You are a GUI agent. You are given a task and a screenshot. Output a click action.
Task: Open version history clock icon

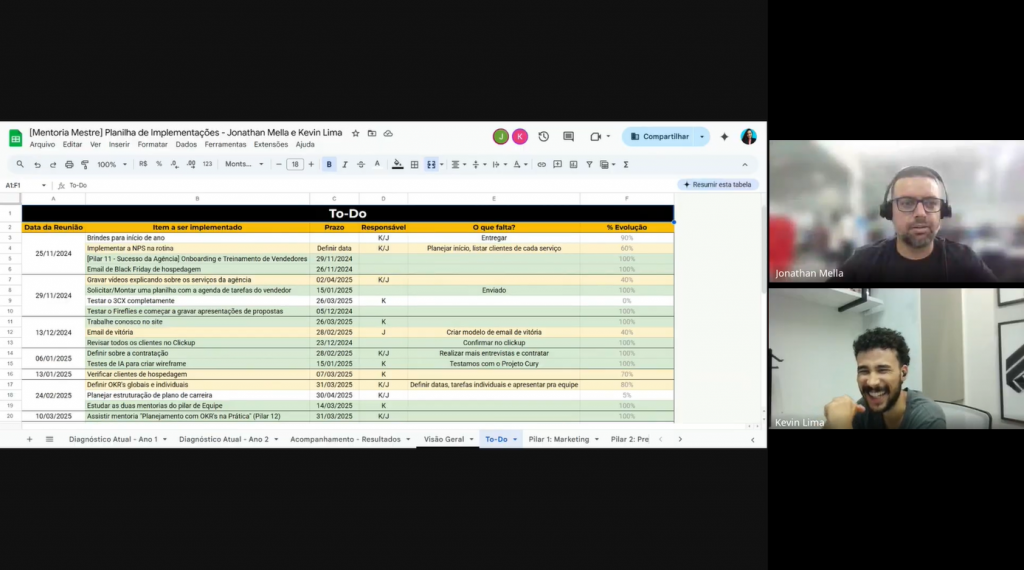(x=543, y=136)
